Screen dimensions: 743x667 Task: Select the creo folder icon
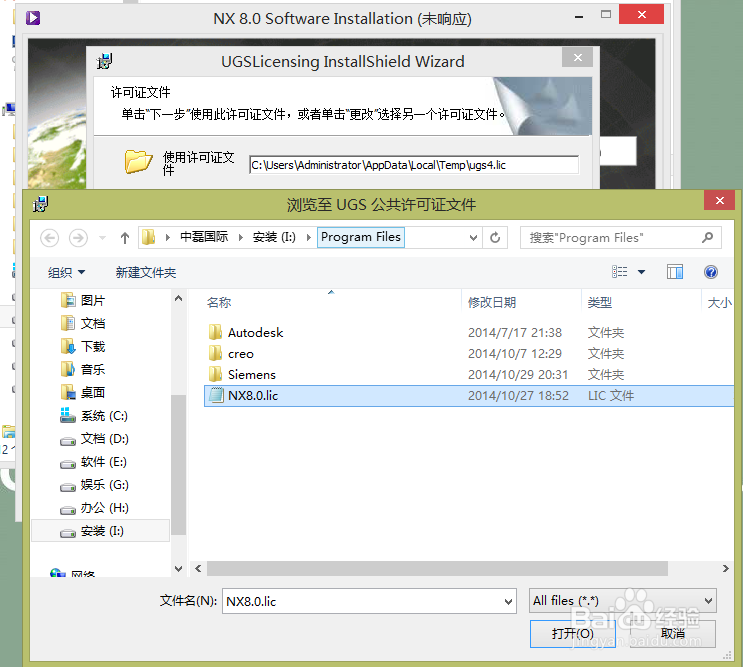tap(215, 353)
